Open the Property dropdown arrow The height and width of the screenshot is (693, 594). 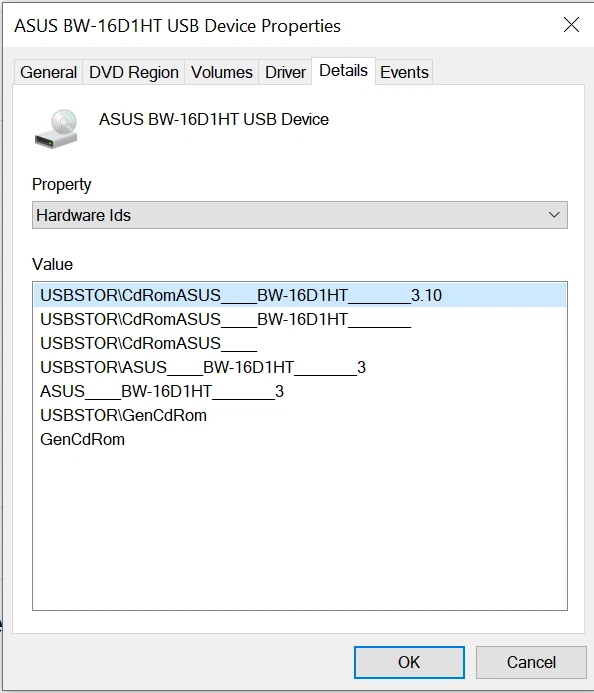554,215
